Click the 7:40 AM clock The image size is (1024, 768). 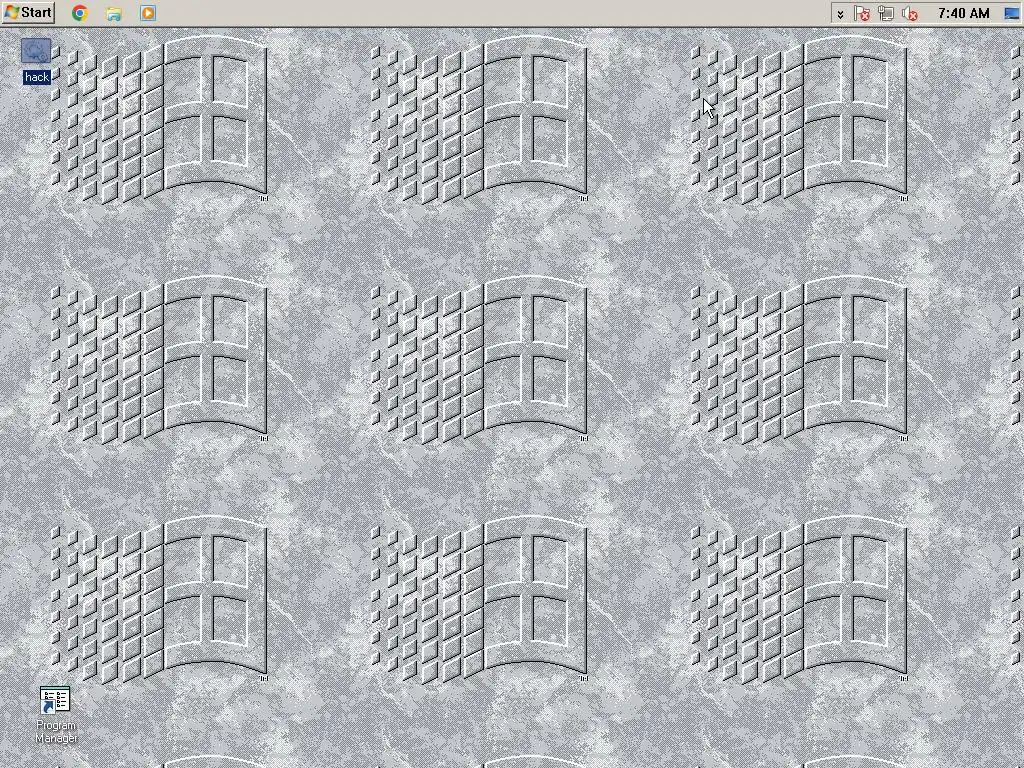click(x=963, y=13)
